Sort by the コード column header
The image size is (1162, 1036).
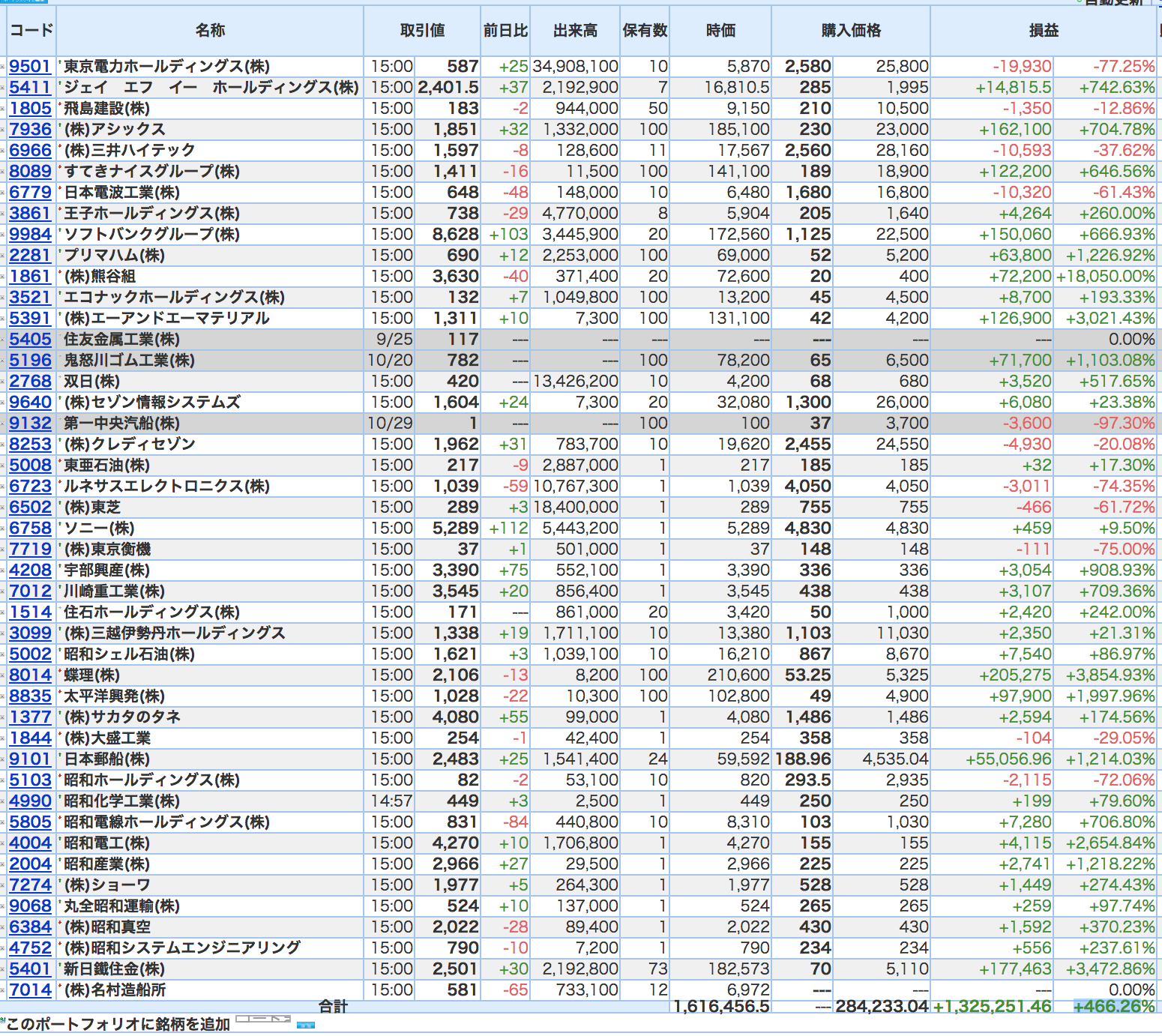coord(31,31)
